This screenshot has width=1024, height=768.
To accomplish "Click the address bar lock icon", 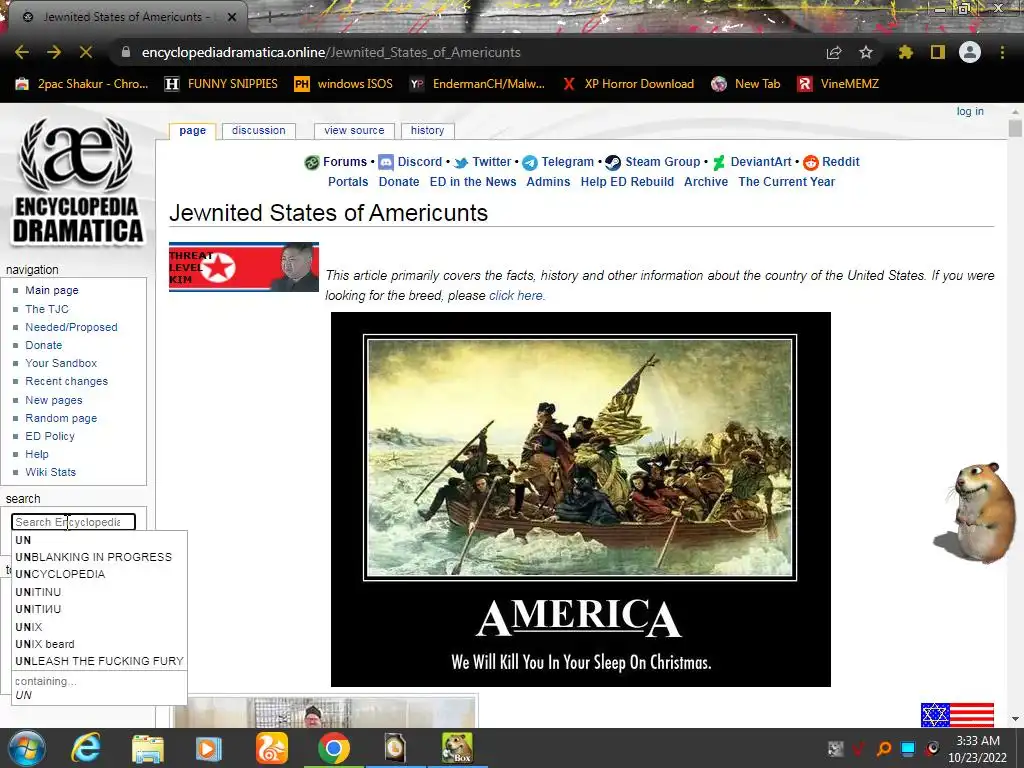I will pyautogui.click(x=126, y=52).
